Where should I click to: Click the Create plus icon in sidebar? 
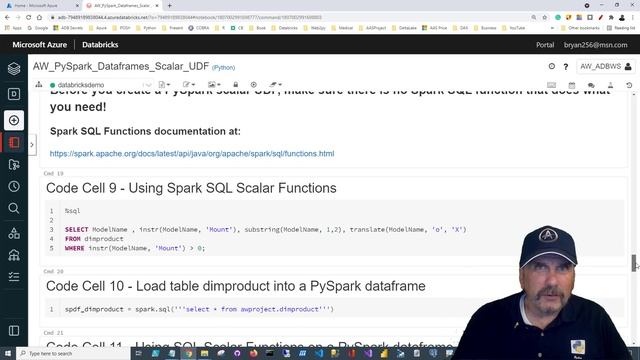(x=14, y=120)
